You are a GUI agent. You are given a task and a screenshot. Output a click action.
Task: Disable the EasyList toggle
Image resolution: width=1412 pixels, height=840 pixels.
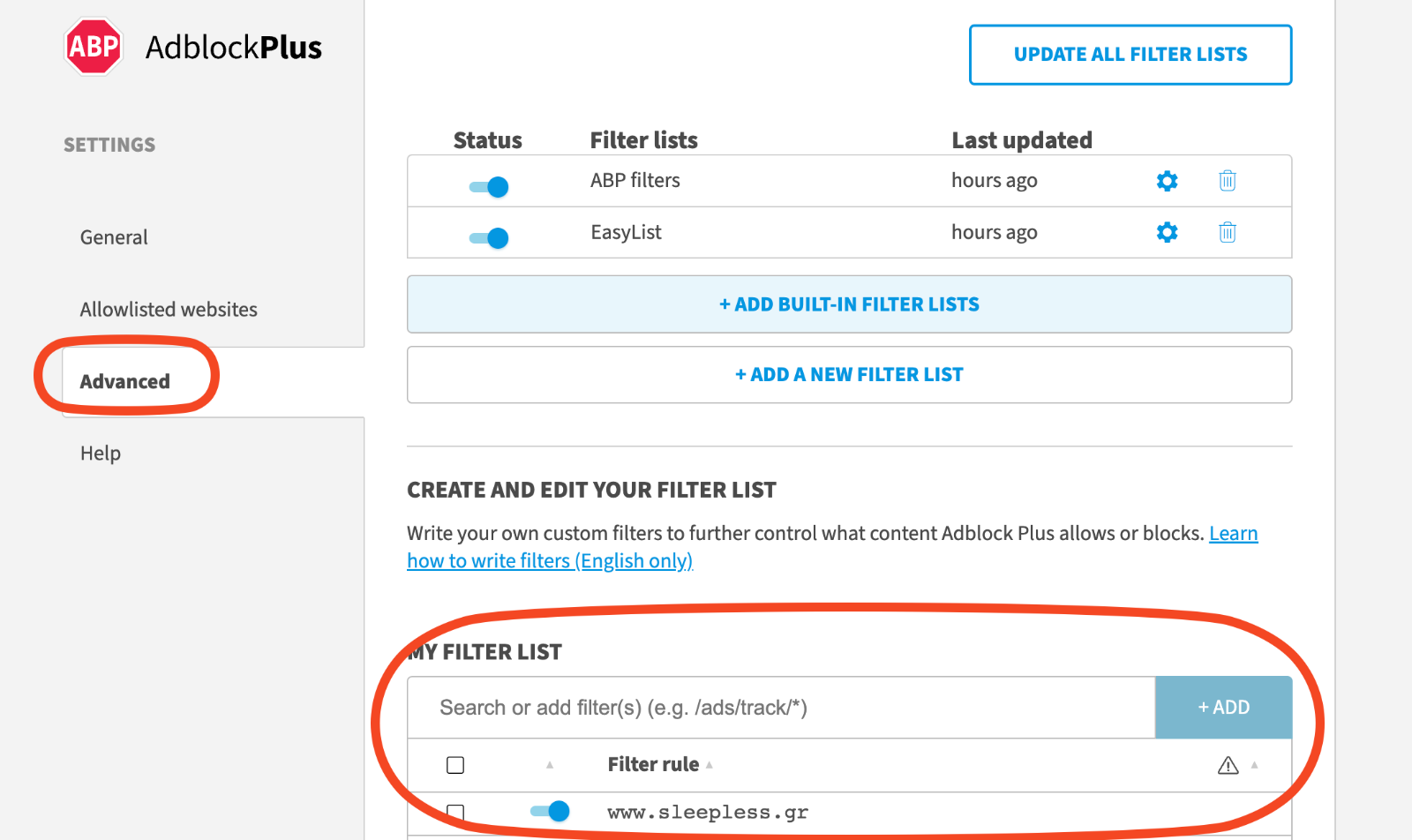coord(489,237)
